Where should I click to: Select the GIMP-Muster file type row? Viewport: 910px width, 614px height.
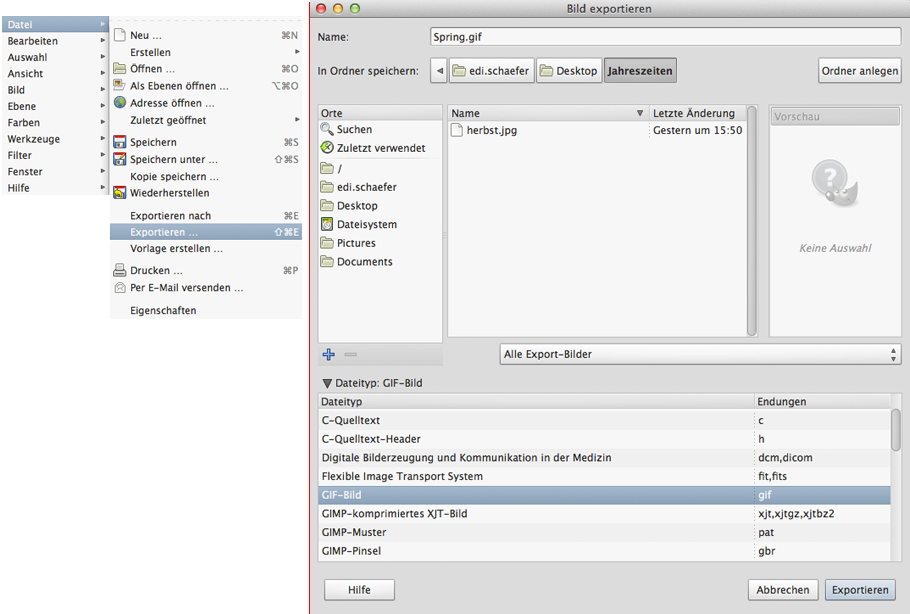[537, 532]
